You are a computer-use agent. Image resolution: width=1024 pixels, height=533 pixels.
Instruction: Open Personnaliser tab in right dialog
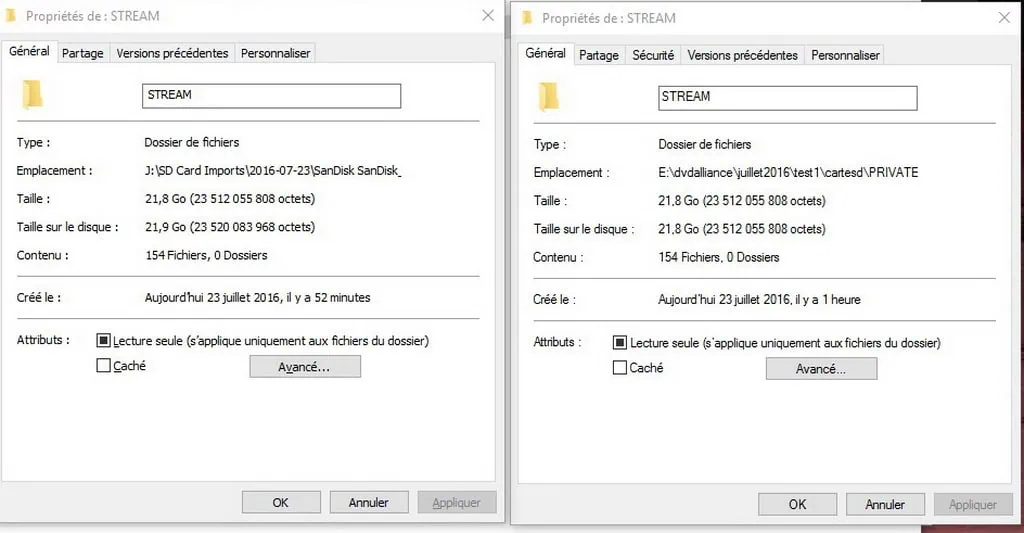point(845,55)
